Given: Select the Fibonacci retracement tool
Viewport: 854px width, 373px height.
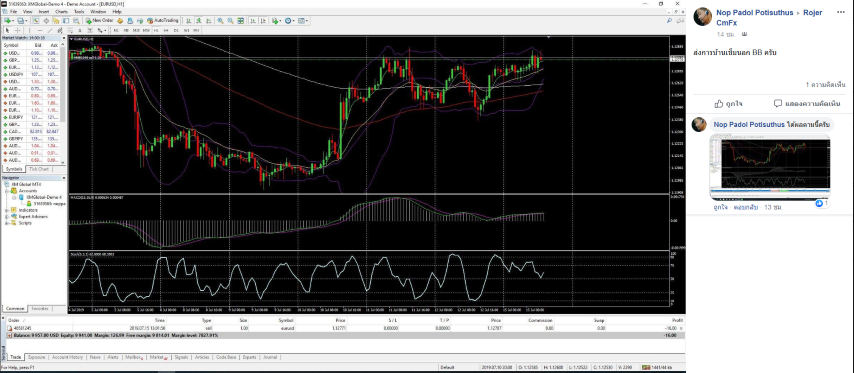Looking at the screenshot, I should pyautogui.click(x=70, y=30).
